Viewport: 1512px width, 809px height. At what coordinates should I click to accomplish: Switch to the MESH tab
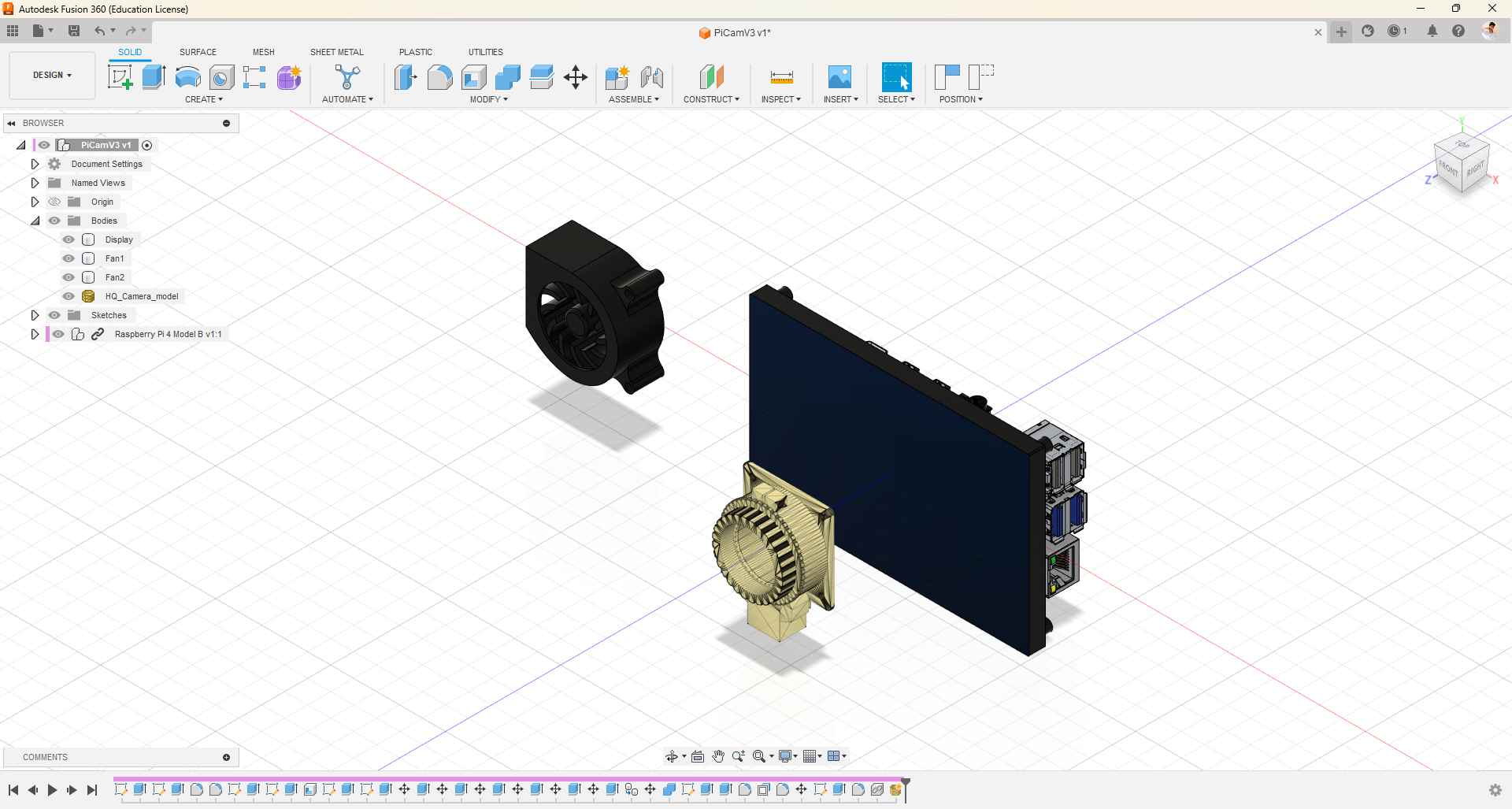coord(264,52)
